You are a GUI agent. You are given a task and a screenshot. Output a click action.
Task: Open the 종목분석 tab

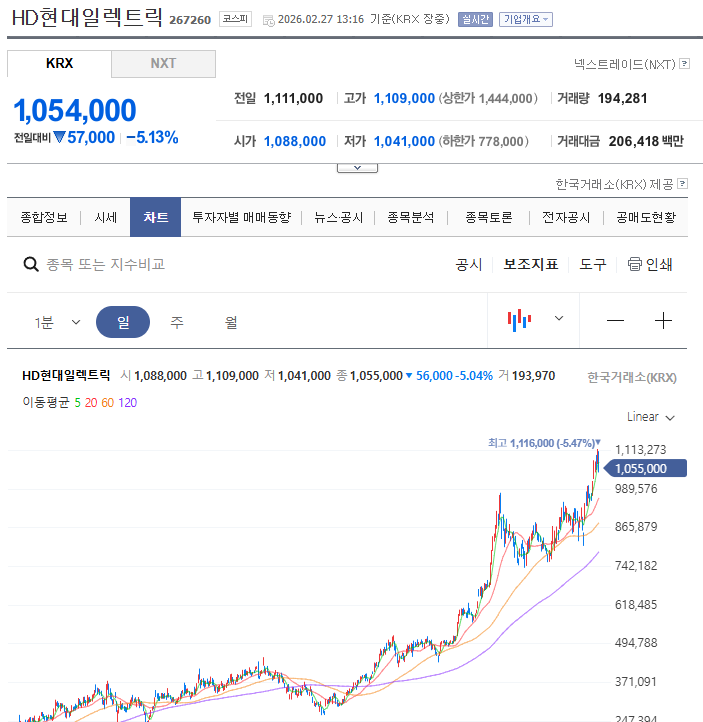(411, 217)
